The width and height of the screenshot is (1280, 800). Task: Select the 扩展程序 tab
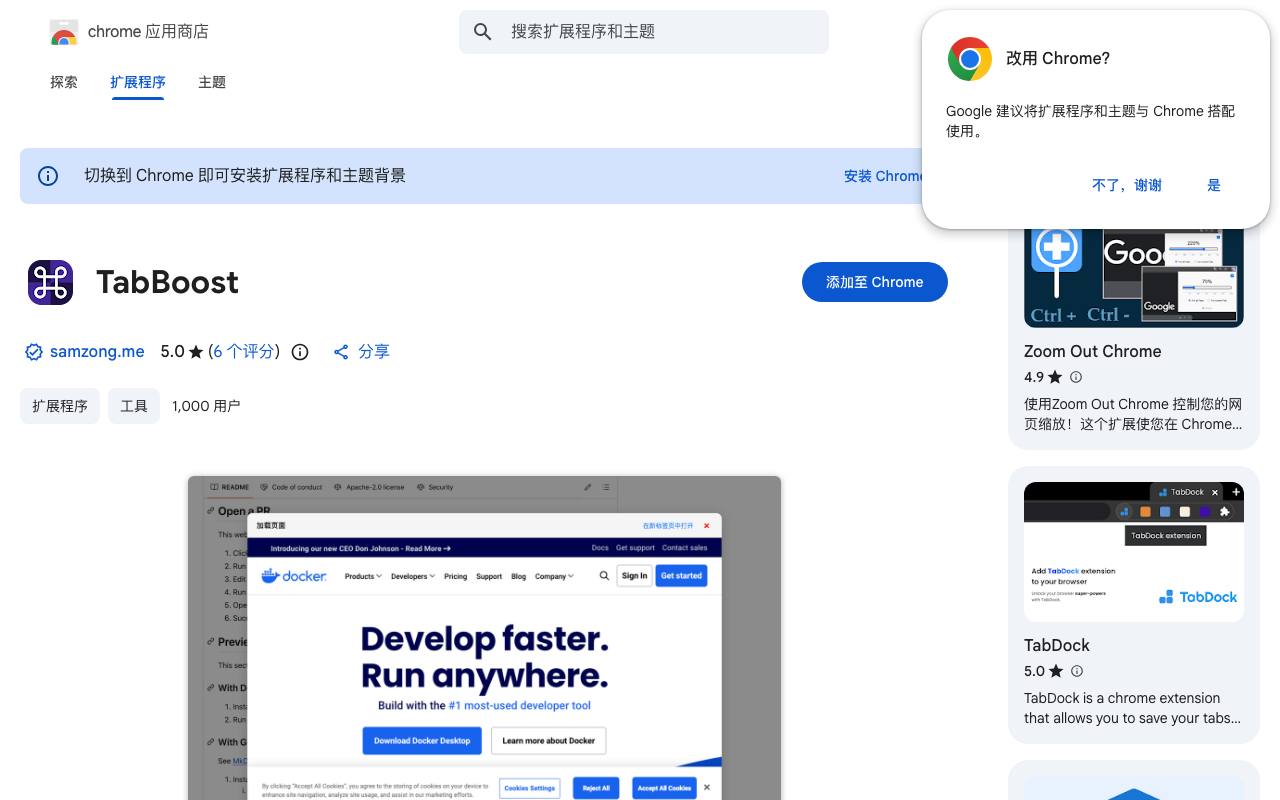[138, 82]
